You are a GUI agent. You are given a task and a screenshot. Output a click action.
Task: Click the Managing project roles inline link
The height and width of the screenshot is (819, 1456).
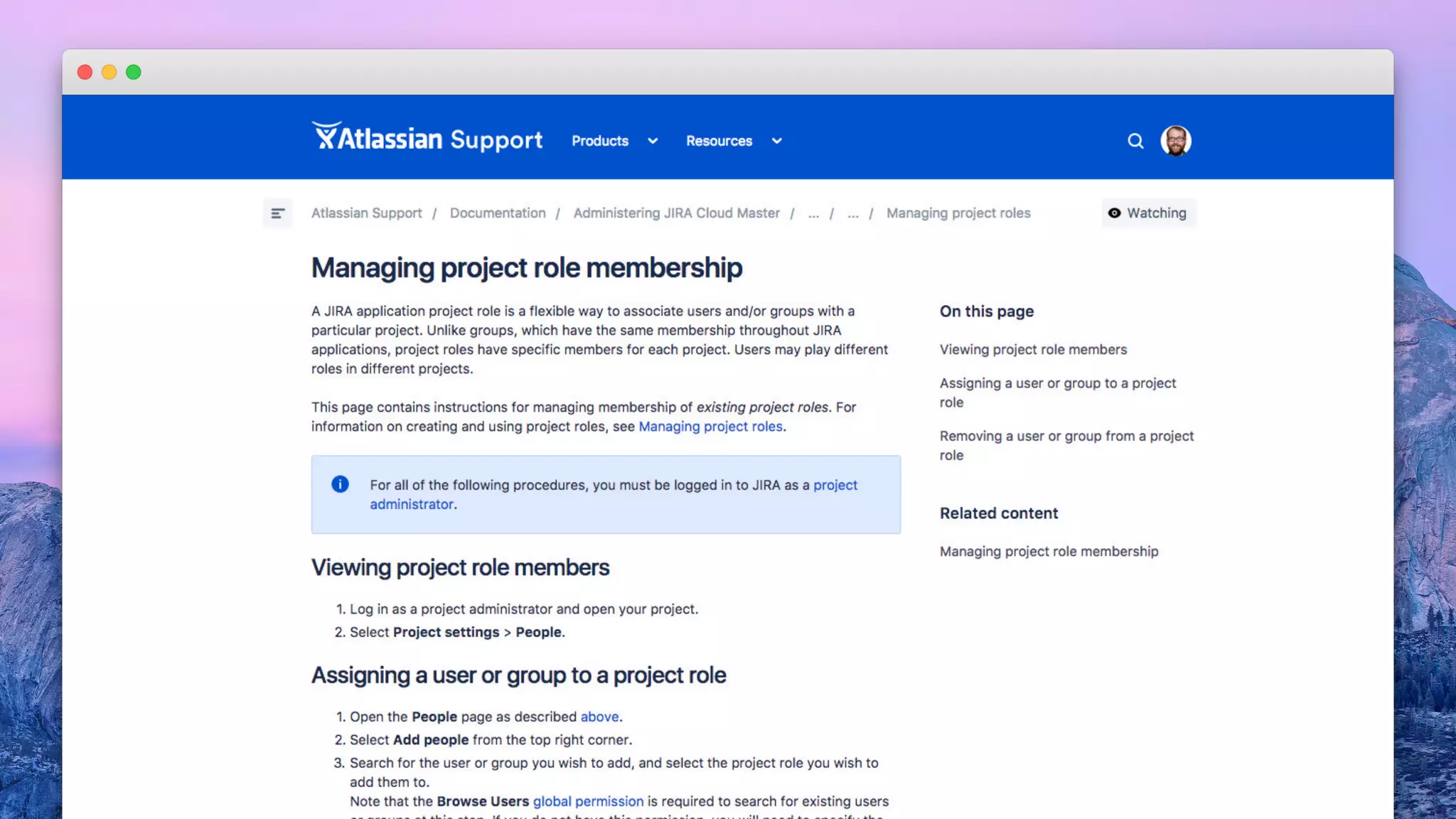pyautogui.click(x=710, y=427)
